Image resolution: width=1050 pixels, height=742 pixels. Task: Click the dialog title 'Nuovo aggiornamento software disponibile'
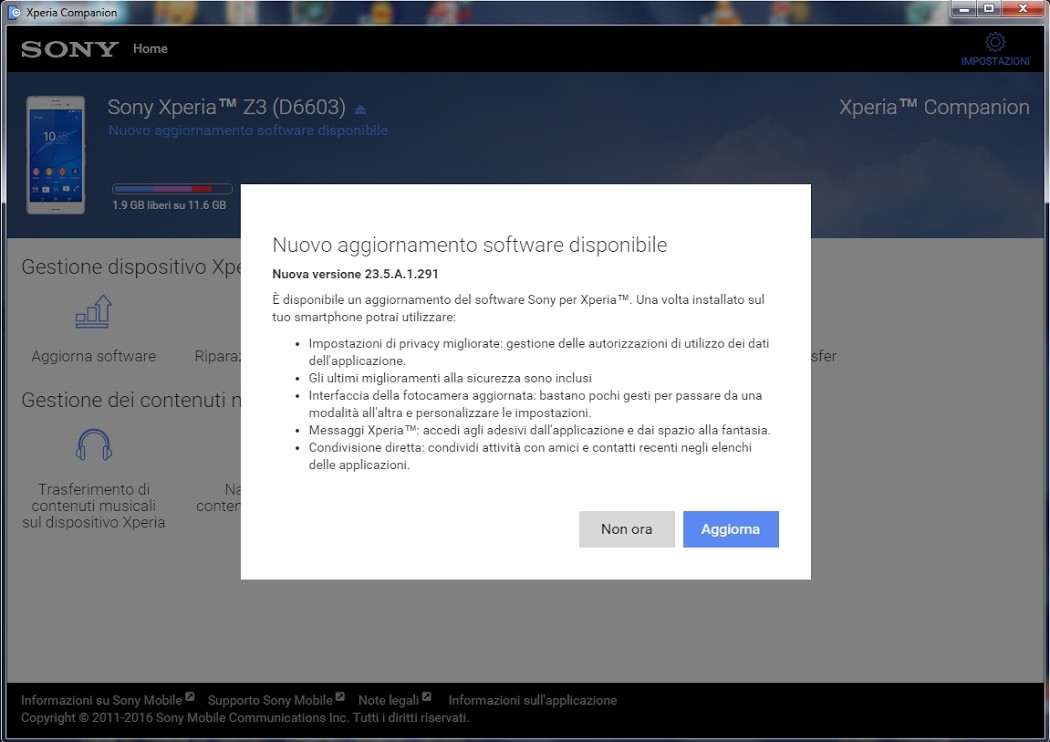(x=469, y=245)
